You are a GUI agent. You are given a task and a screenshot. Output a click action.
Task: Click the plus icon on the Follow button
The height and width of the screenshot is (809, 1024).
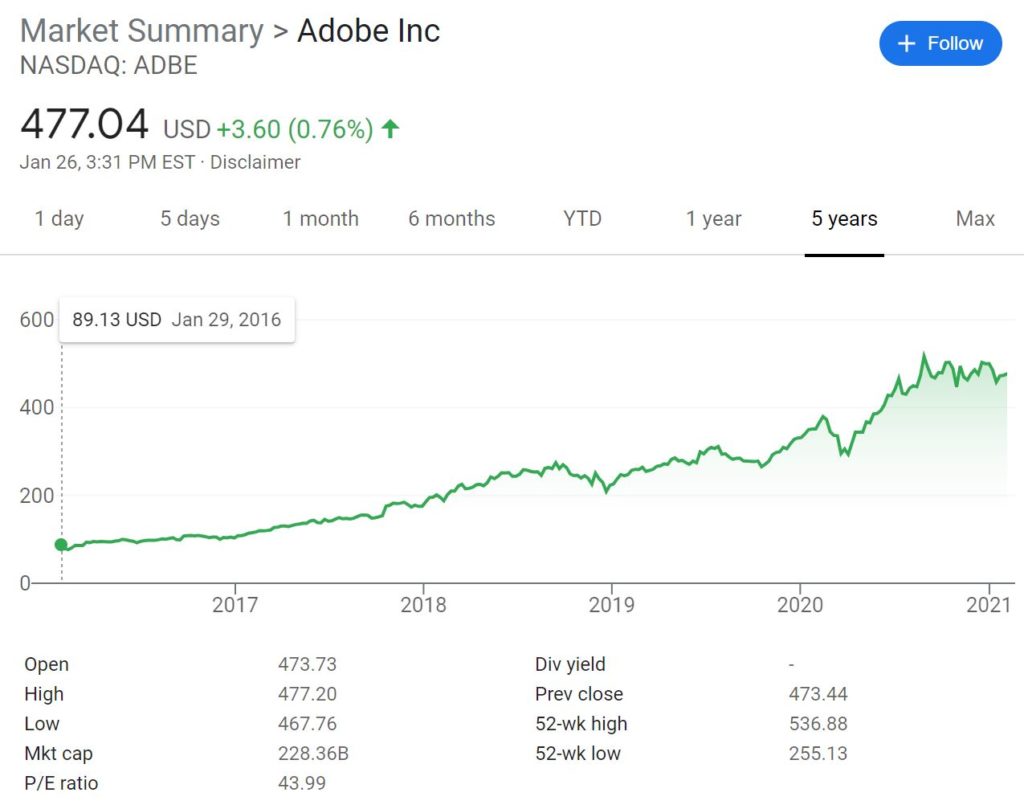click(906, 43)
